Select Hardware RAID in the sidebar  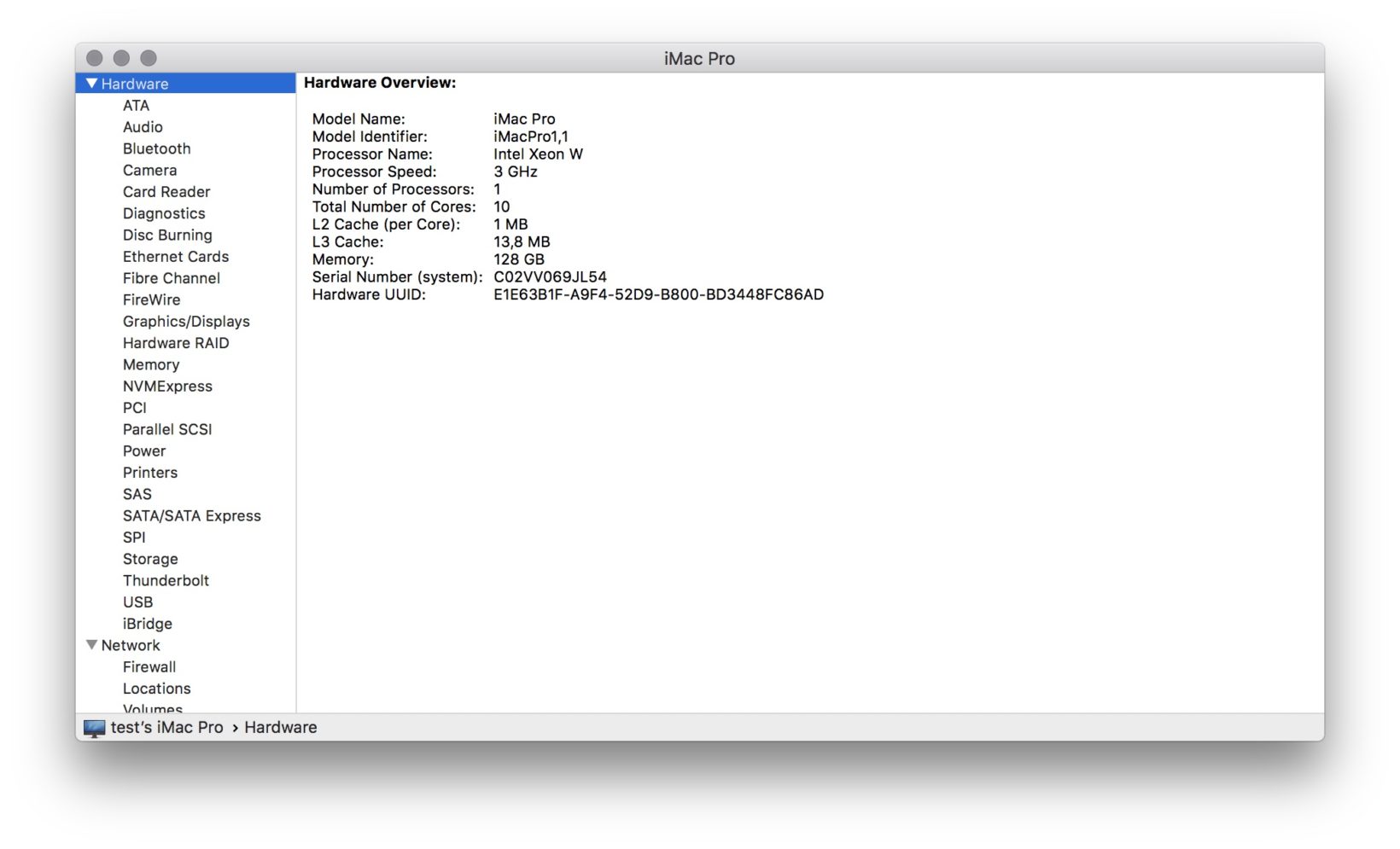click(x=176, y=343)
